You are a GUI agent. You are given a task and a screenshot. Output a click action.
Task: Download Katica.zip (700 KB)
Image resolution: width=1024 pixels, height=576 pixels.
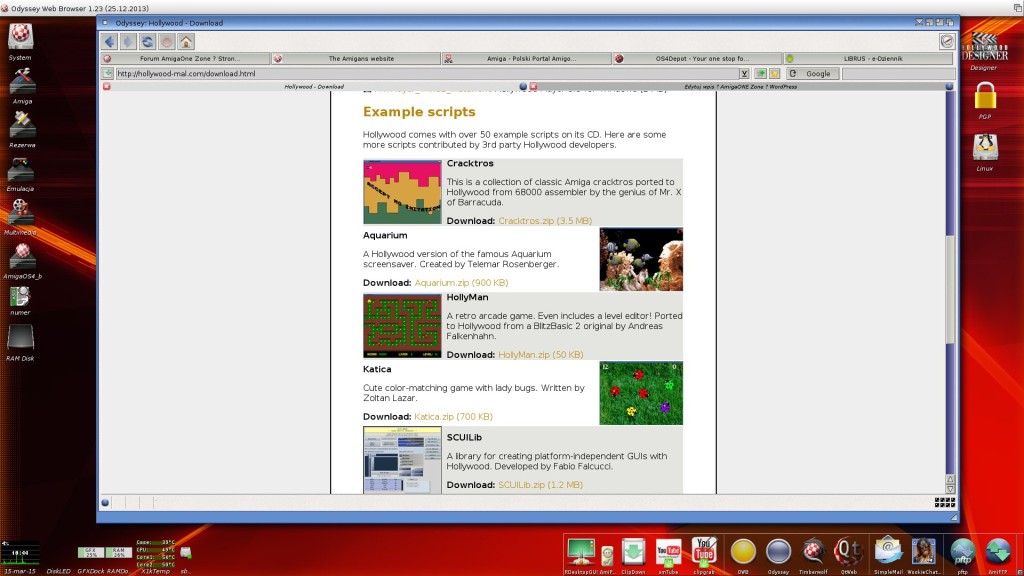coord(453,417)
